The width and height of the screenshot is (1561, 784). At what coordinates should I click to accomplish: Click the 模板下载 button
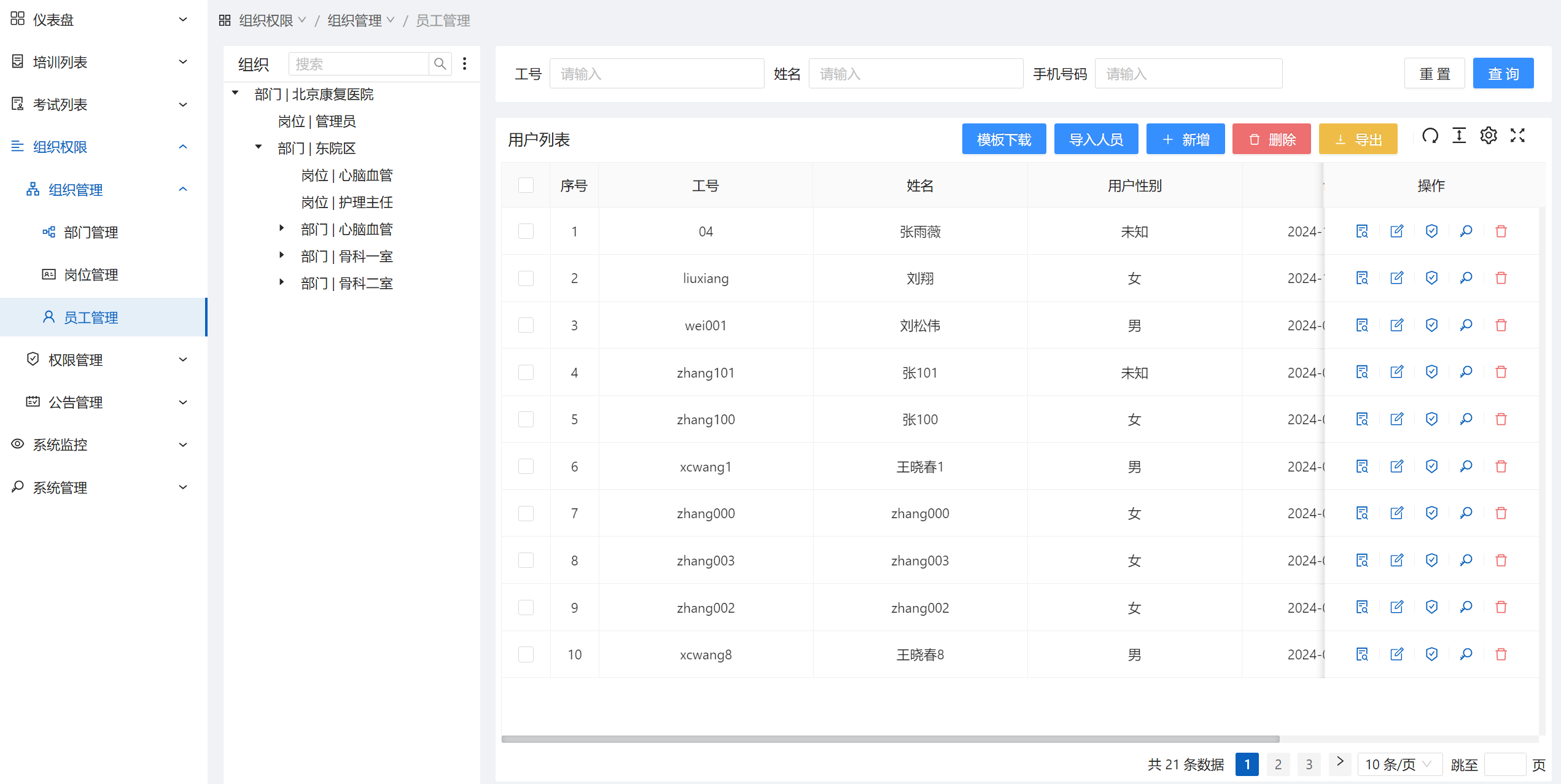coord(1003,139)
